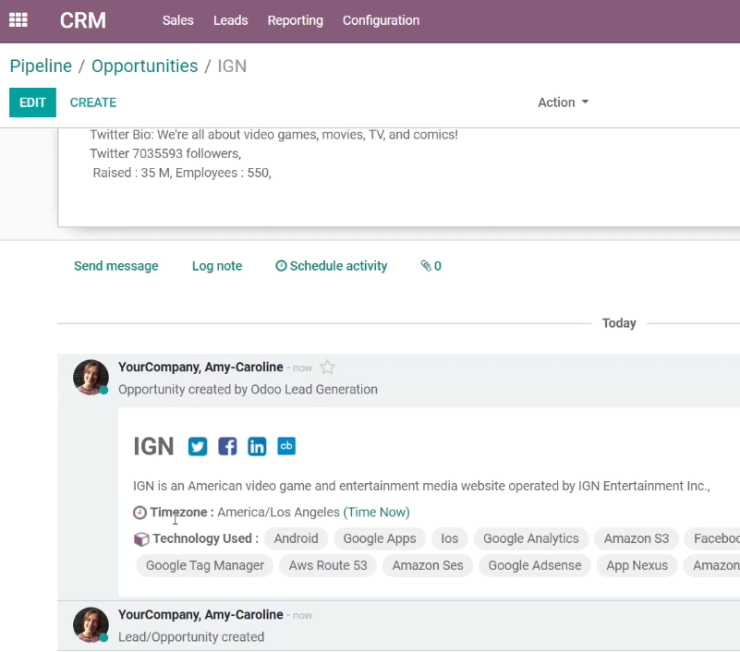Click Log note
Image resolution: width=740 pixels, height=652 pixels.
[217, 266]
